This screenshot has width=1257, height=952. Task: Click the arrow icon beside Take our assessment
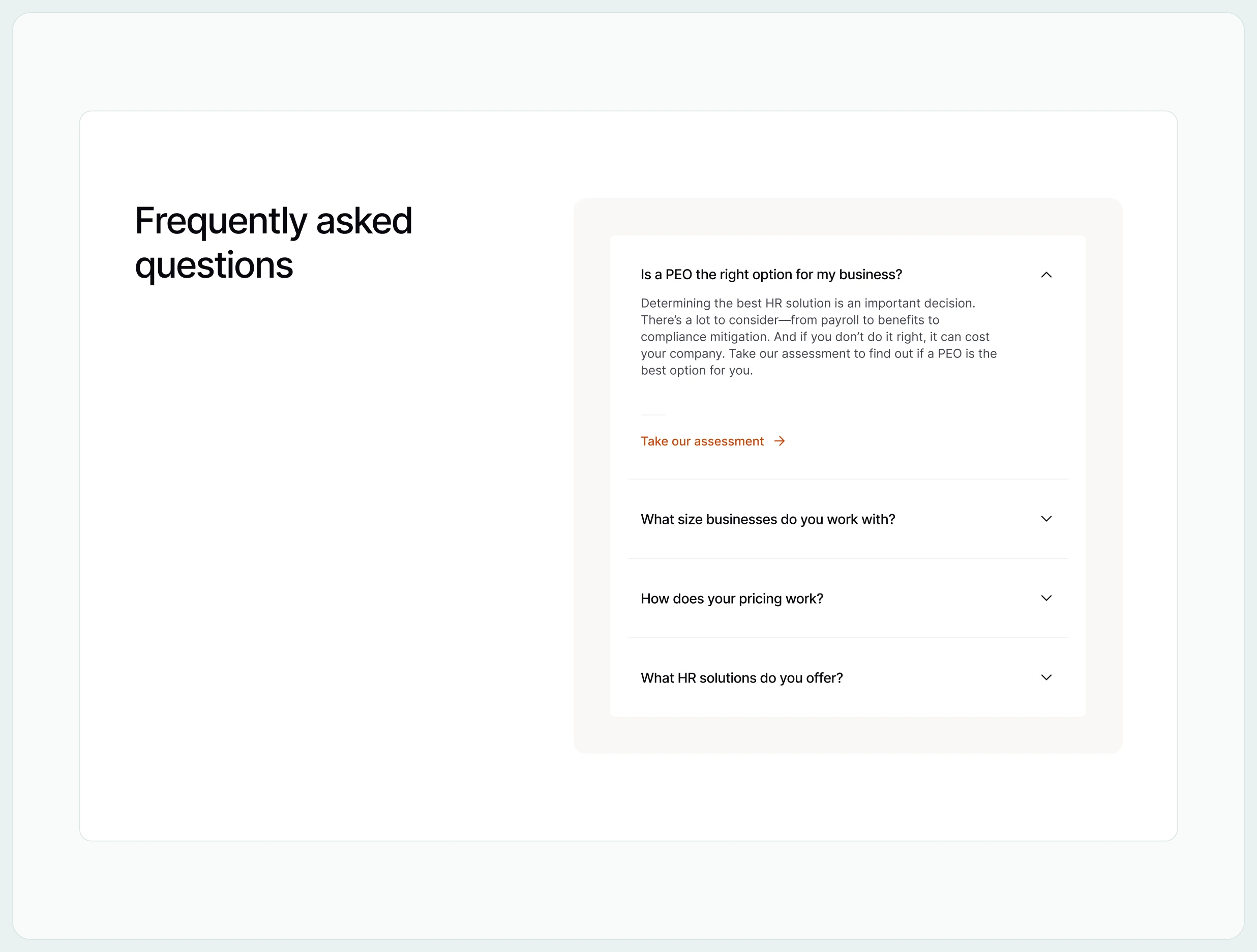tap(780, 441)
